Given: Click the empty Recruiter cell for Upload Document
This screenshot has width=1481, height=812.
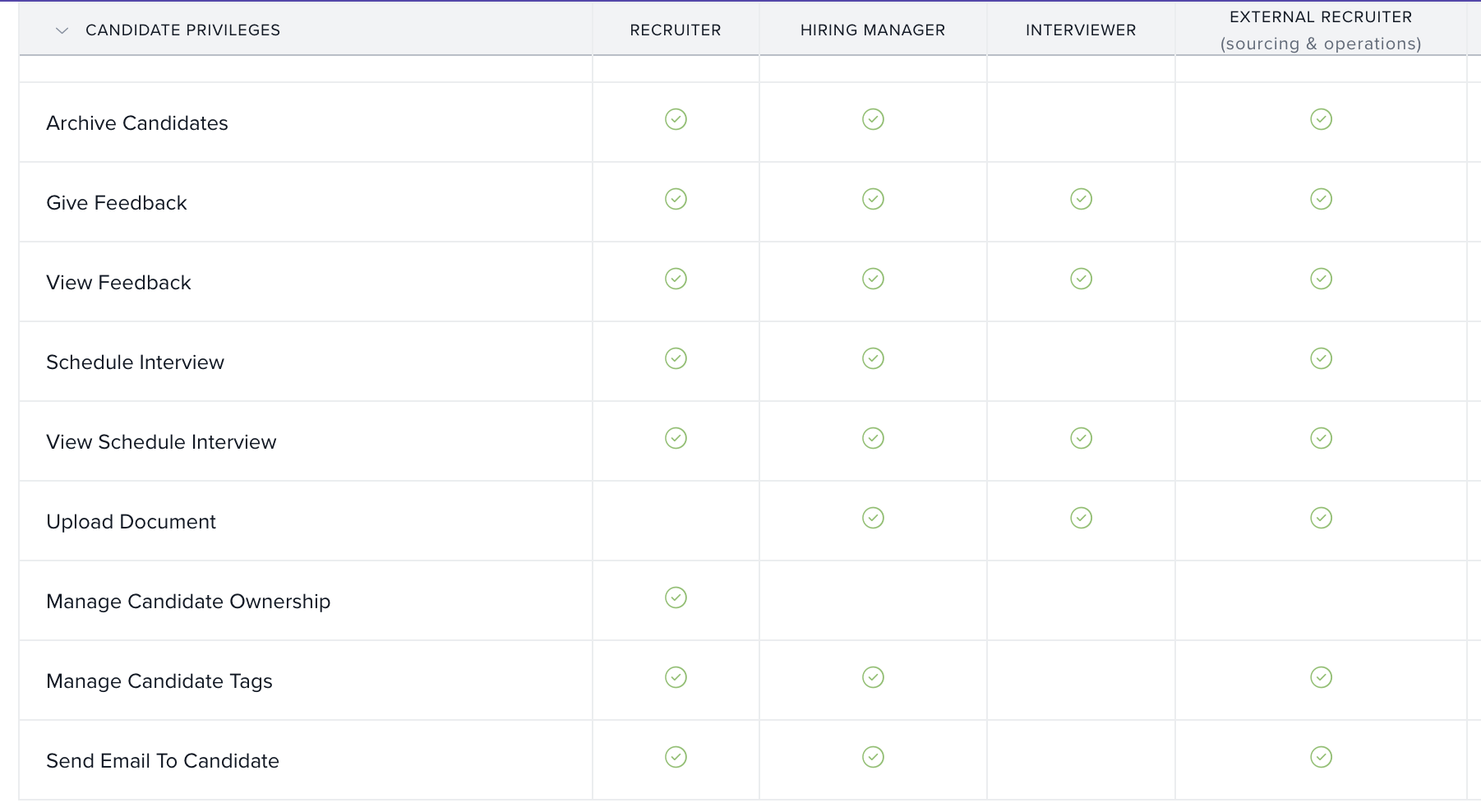Looking at the screenshot, I should point(676,520).
